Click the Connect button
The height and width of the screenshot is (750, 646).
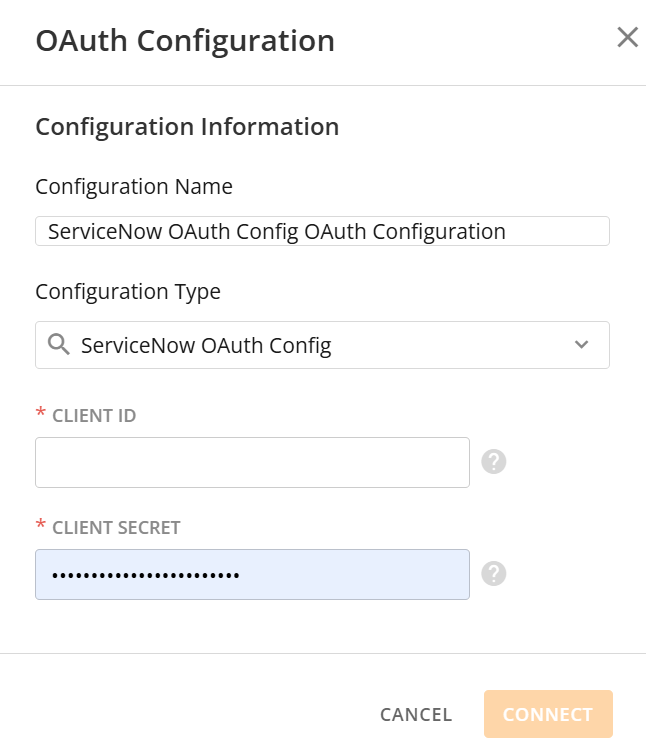click(x=548, y=714)
